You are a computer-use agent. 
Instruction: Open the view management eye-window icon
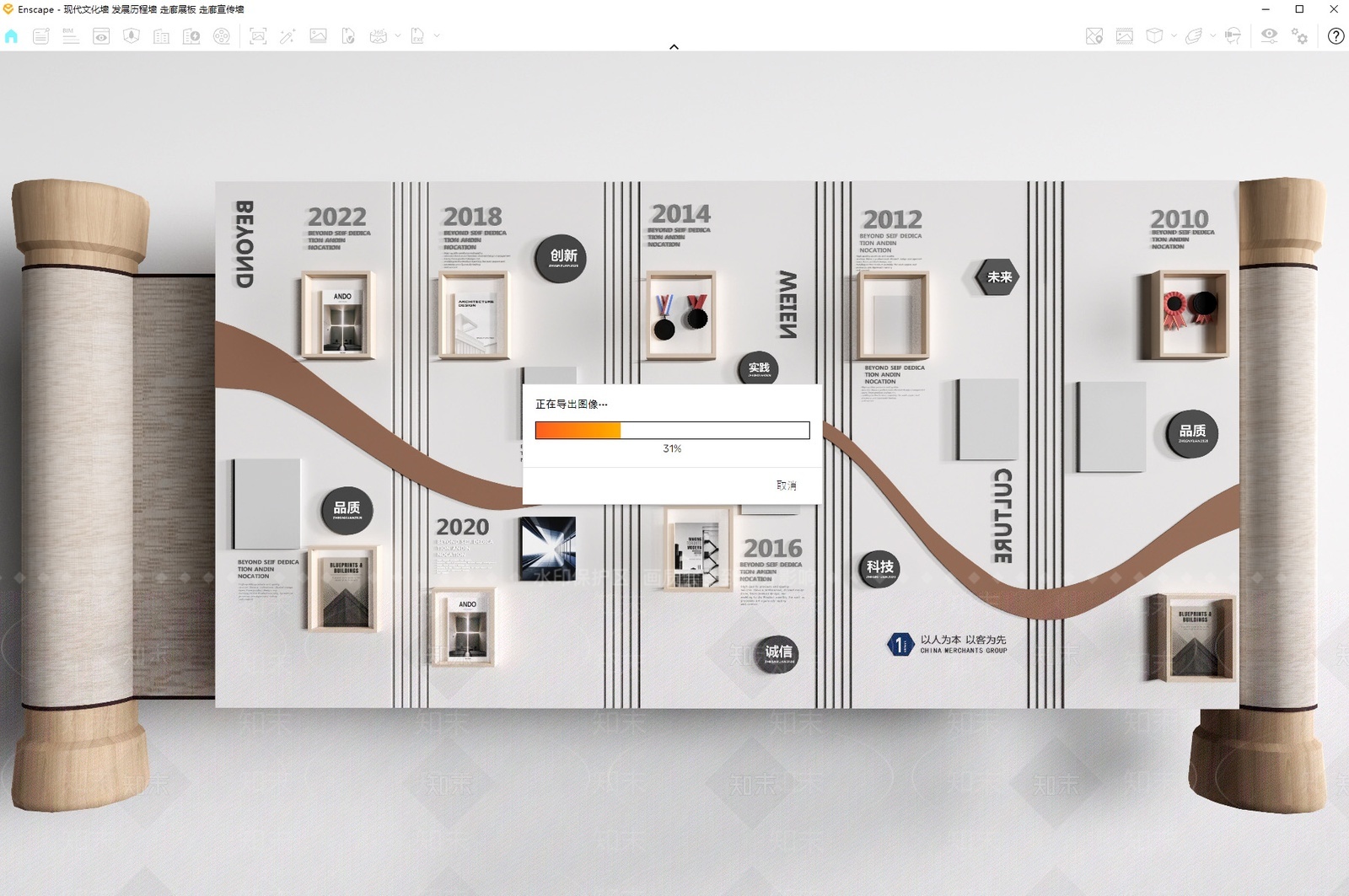pos(101,36)
